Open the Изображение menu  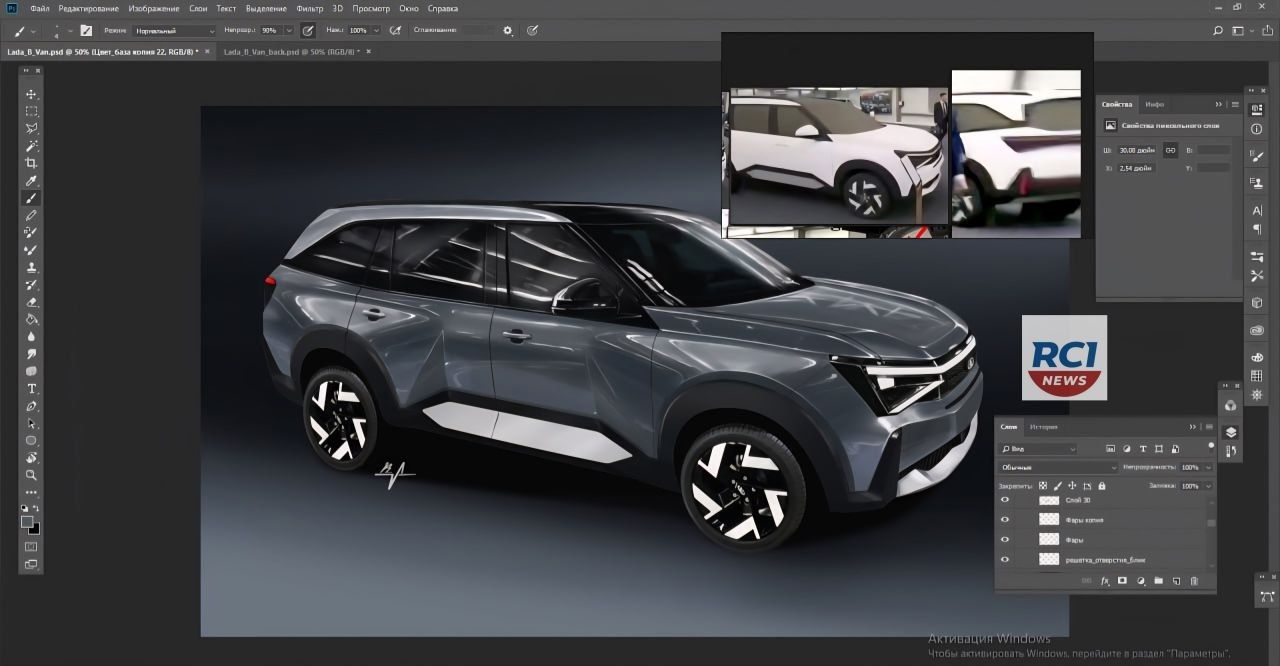(x=154, y=8)
